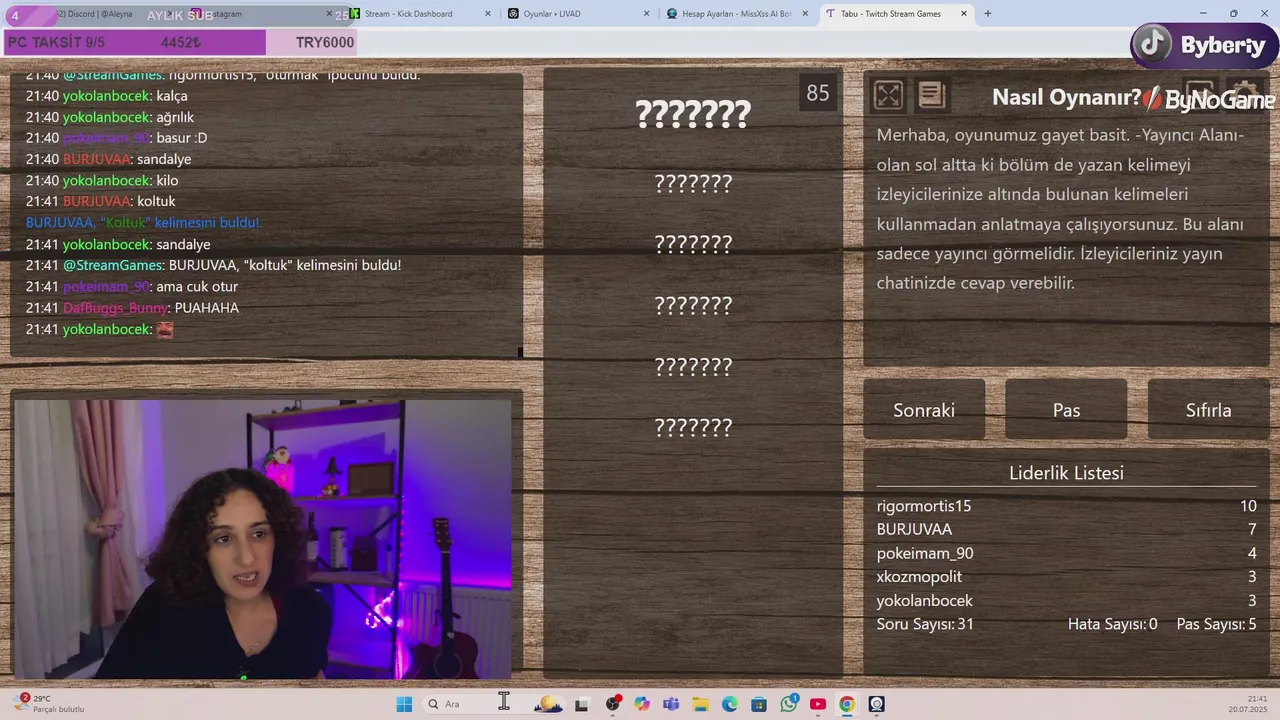Click the Pas button
The image size is (1280, 720).
tap(1066, 410)
